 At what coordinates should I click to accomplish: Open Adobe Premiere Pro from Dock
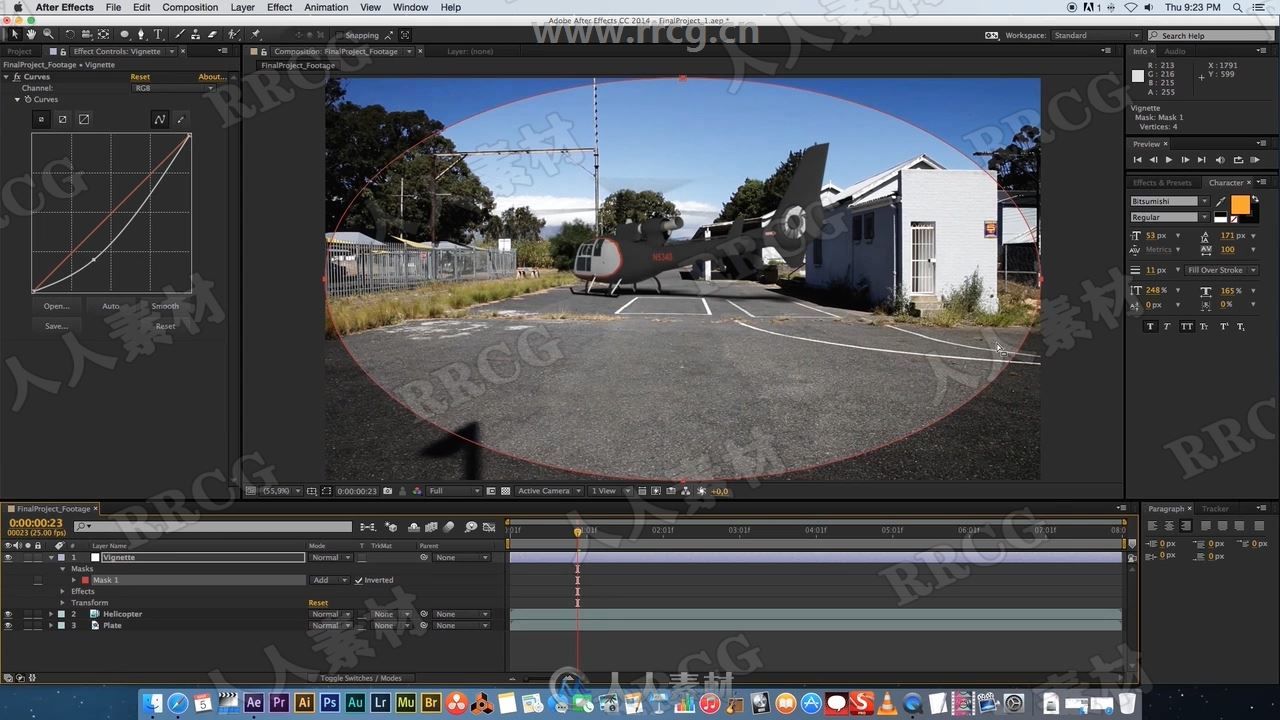click(x=279, y=703)
